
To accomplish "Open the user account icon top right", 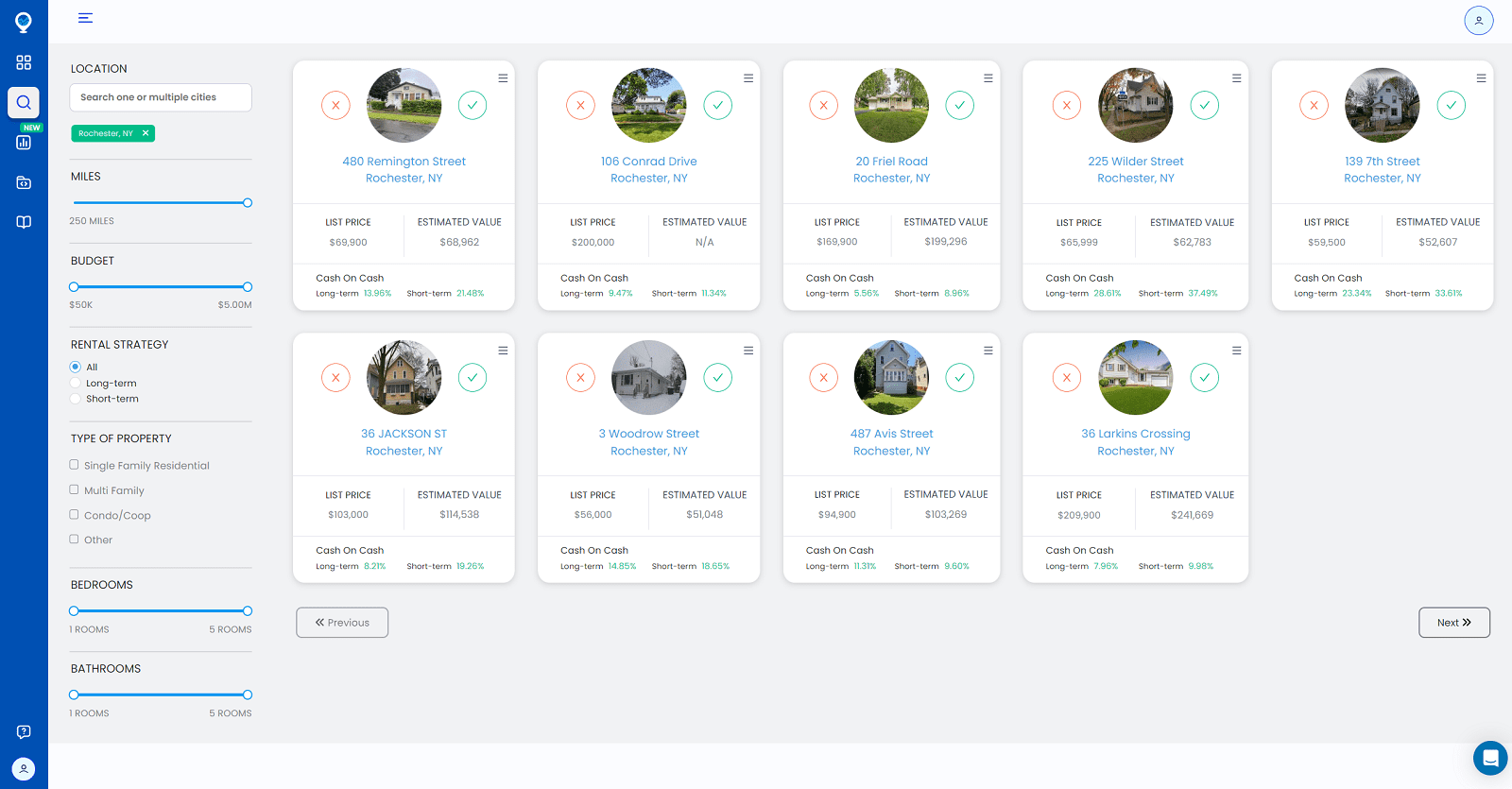I will [1479, 20].
